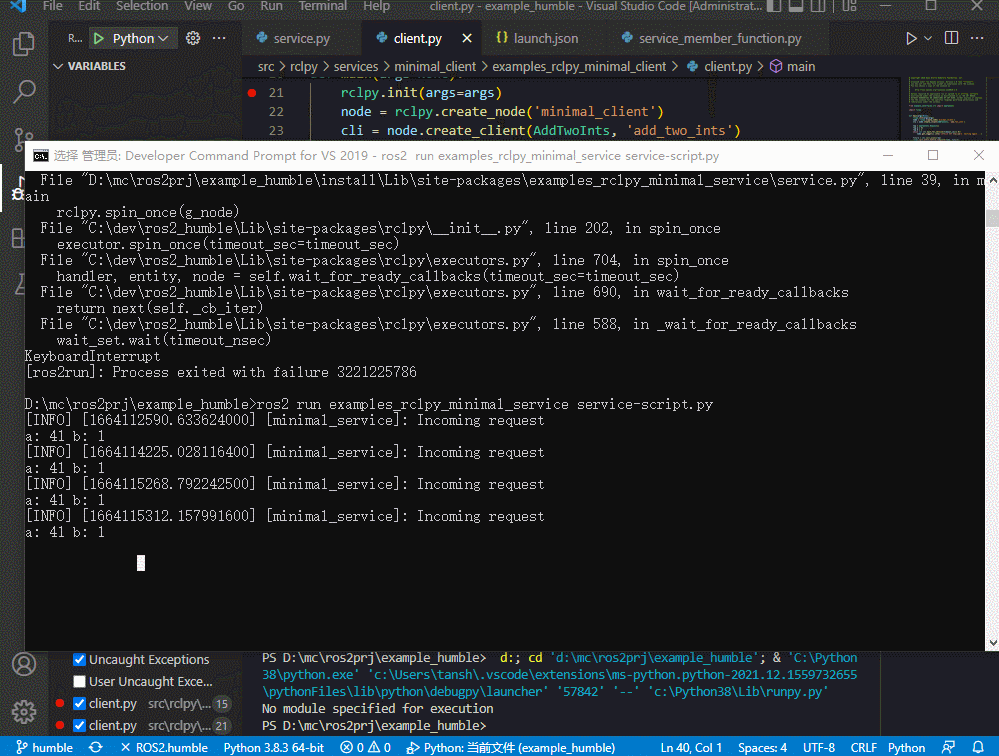Open command prompt window system menu icon

pos(41,155)
